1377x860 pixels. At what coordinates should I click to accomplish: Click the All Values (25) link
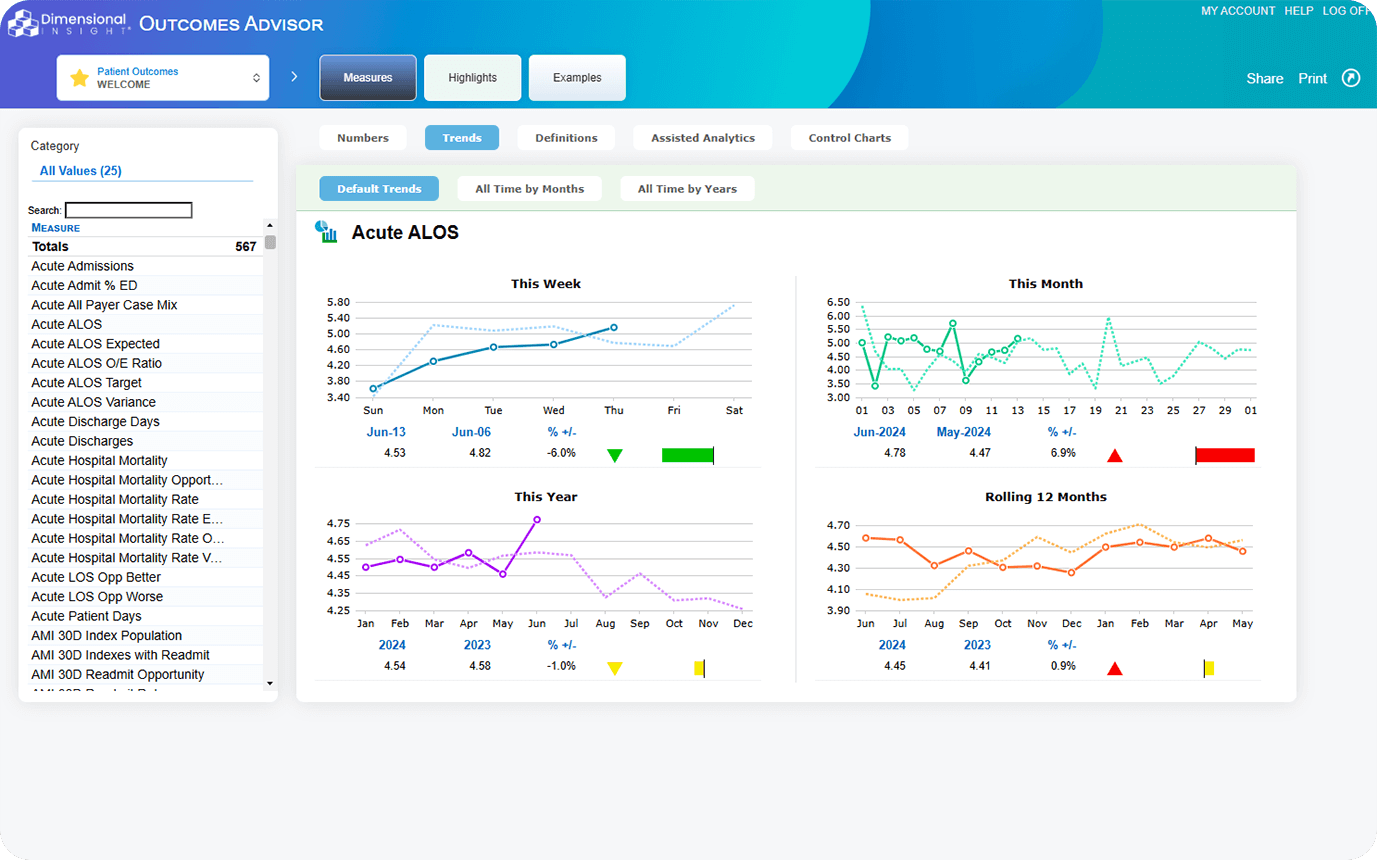pyautogui.click(x=81, y=171)
